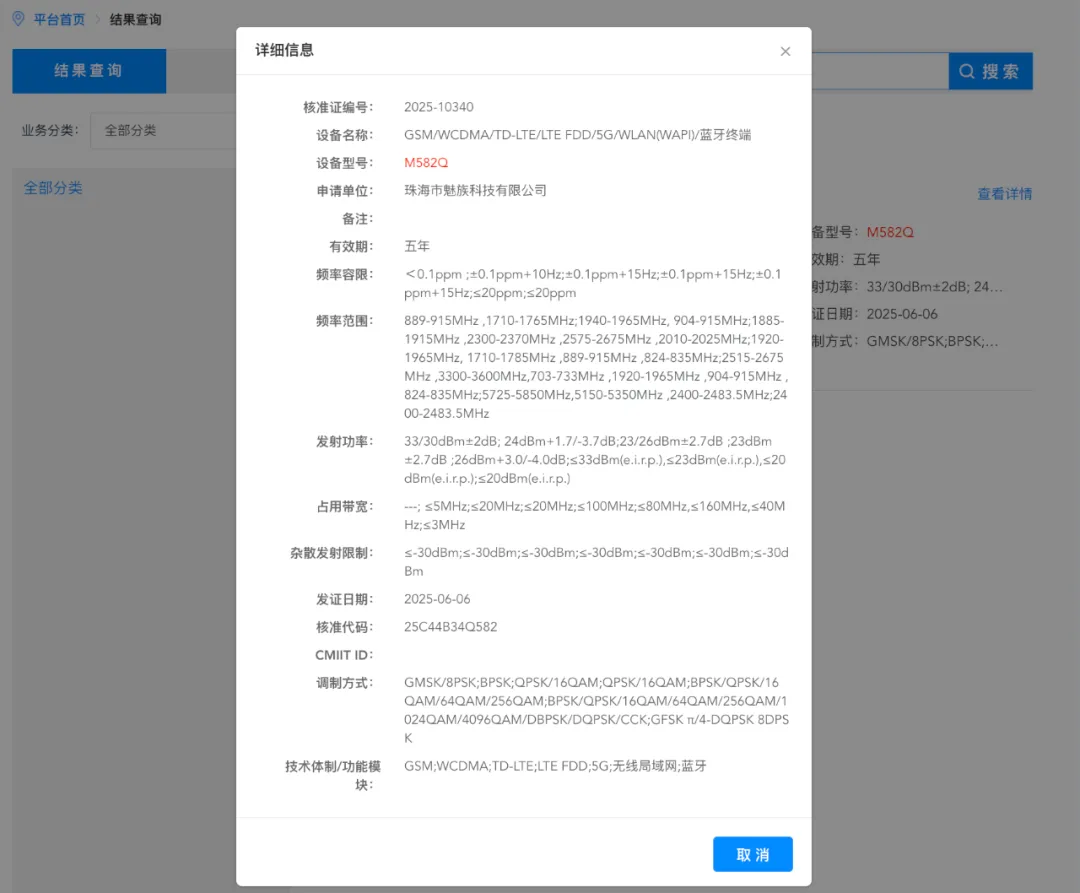Click 发证日期 value 2025-06-06 in dialog
Image resolution: width=1080 pixels, height=893 pixels.
click(x=437, y=599)
